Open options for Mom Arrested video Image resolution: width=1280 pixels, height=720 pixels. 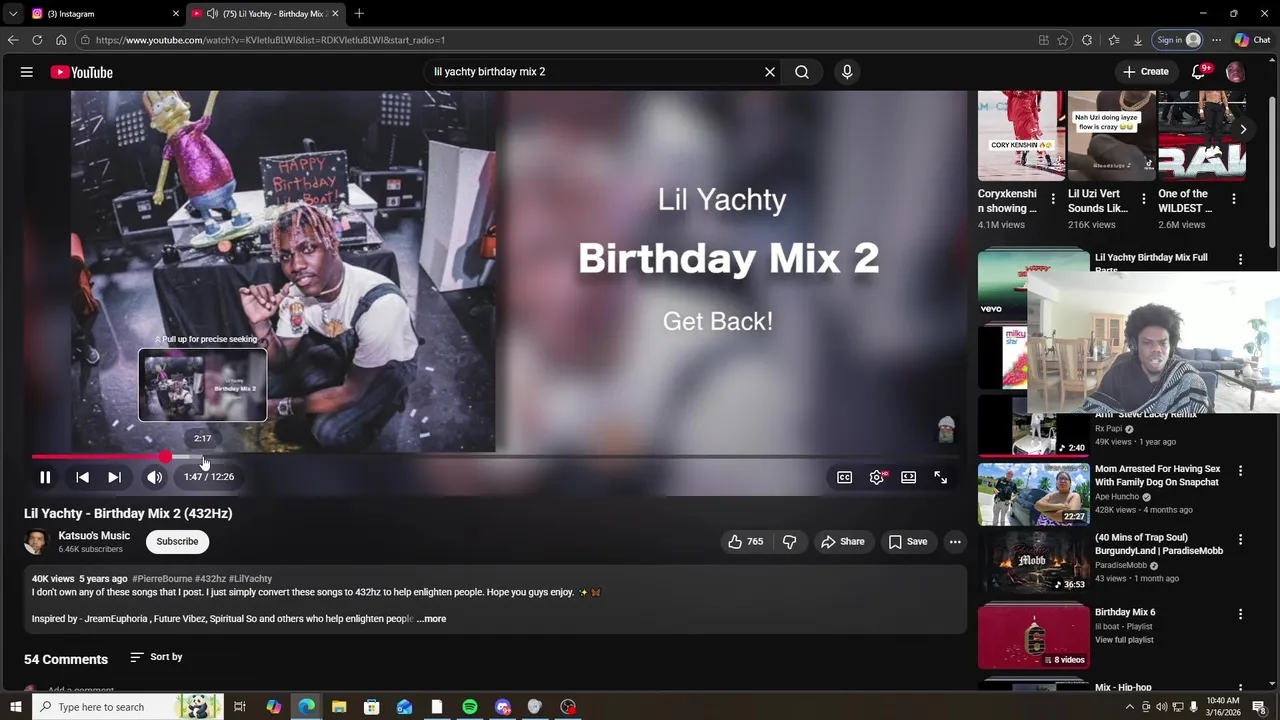click(x=1240, y=470)
